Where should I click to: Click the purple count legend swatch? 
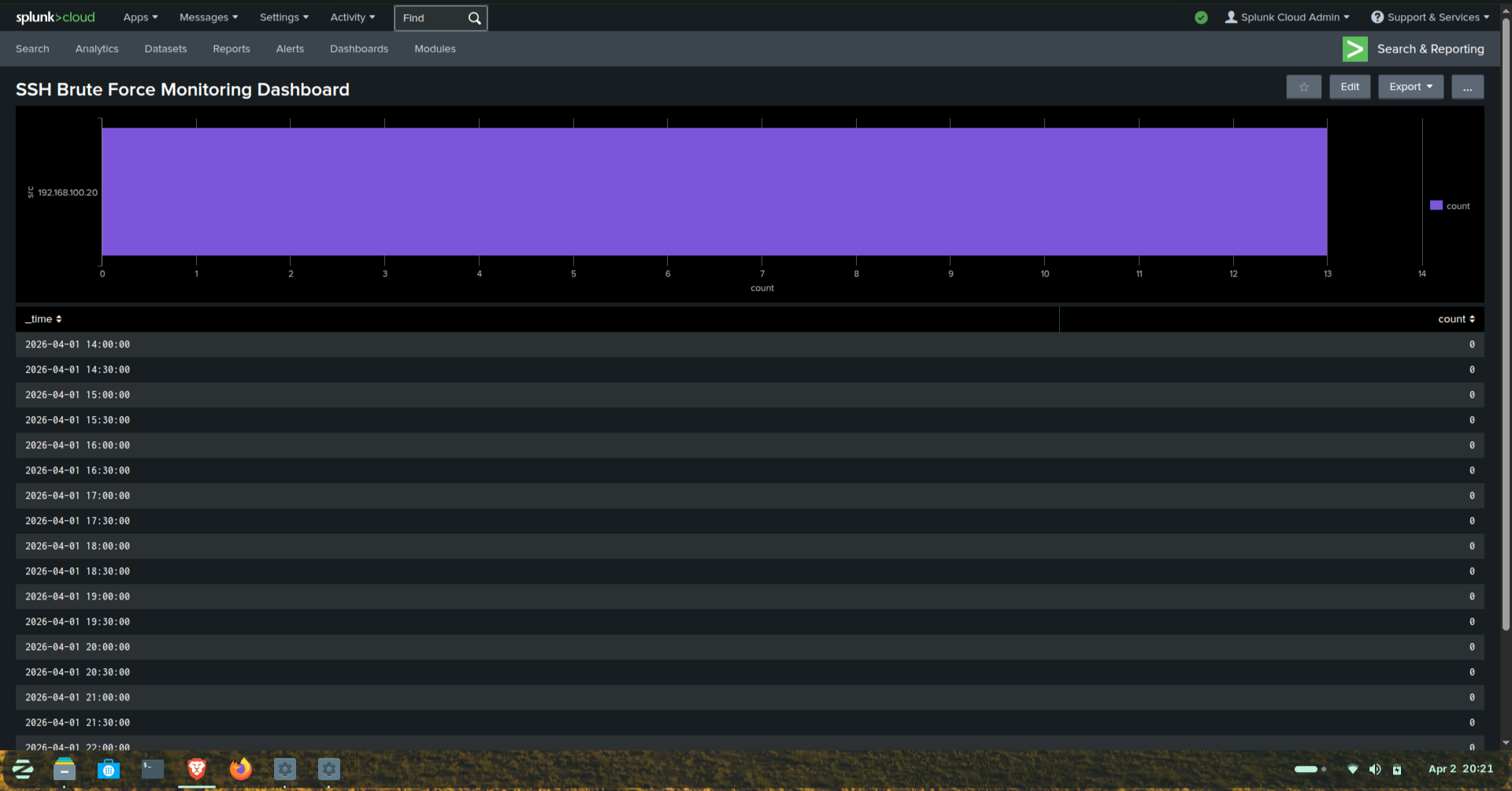pyautogui.click(x=1435, y=205)
